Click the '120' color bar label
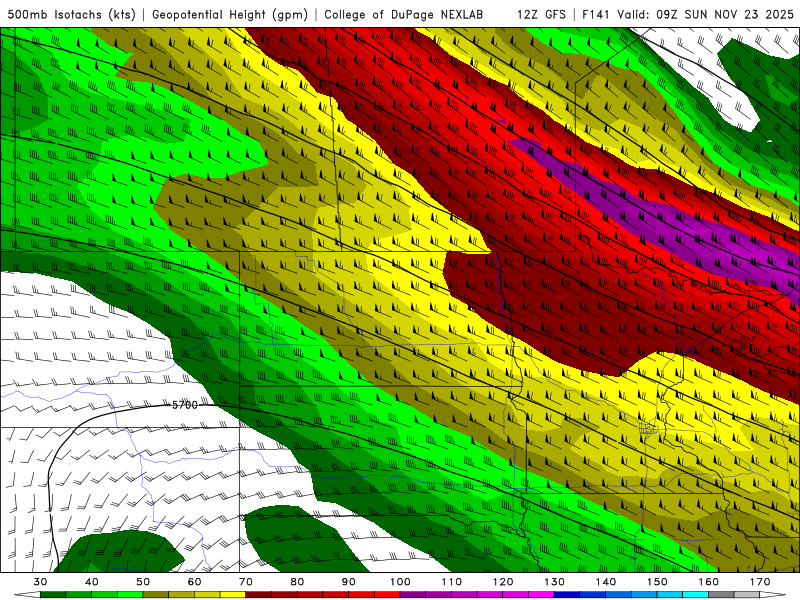The image size is (800, 600). tap(503, 582)
